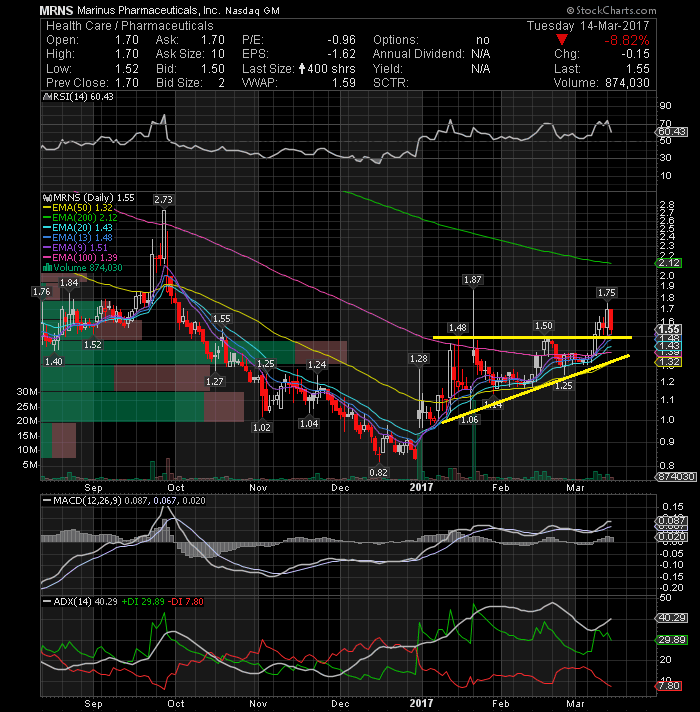Viewport: 700px width, 712px height.
Task: Click the 1.27 October low price label
Action: point(215,381)
